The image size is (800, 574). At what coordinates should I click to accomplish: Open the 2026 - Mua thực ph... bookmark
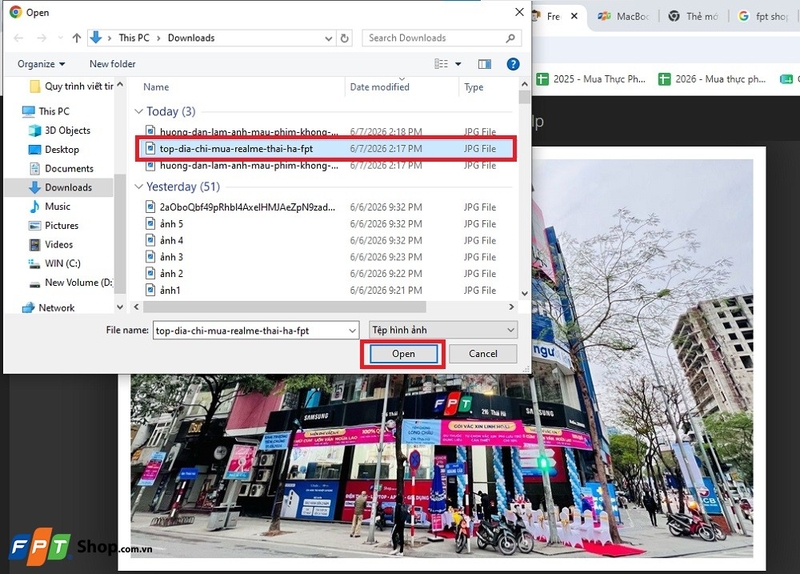(x=712, y=79)
